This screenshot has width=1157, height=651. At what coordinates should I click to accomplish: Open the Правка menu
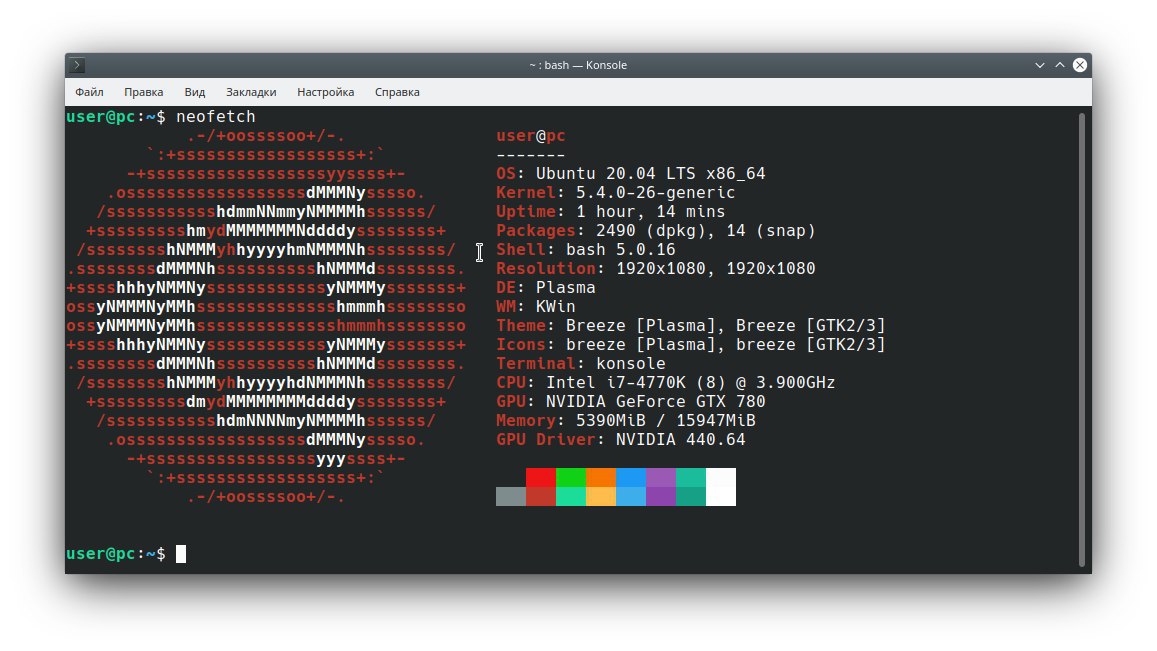[143, 92]
